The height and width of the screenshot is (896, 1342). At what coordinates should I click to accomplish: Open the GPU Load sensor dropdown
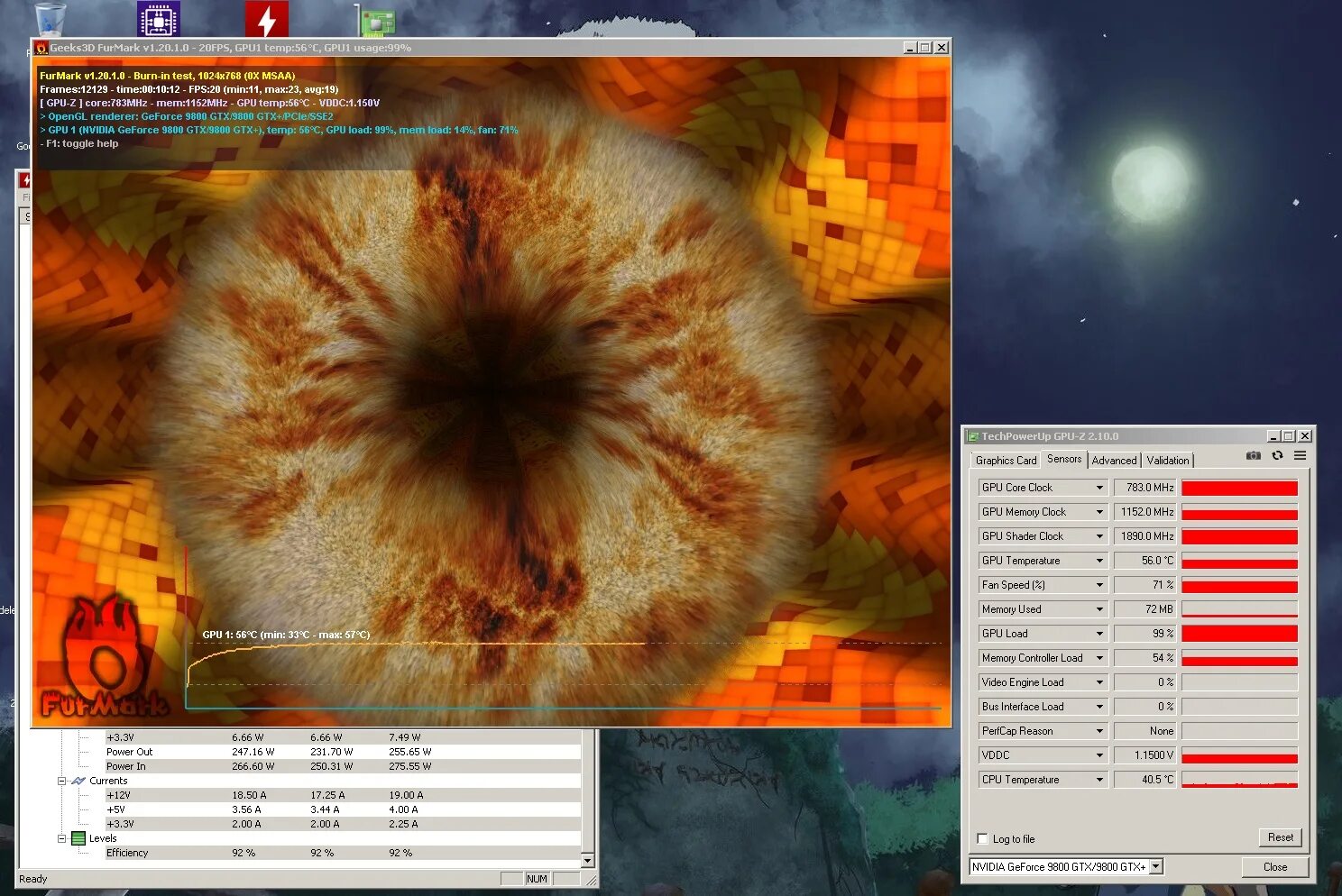pos(1099,634)
